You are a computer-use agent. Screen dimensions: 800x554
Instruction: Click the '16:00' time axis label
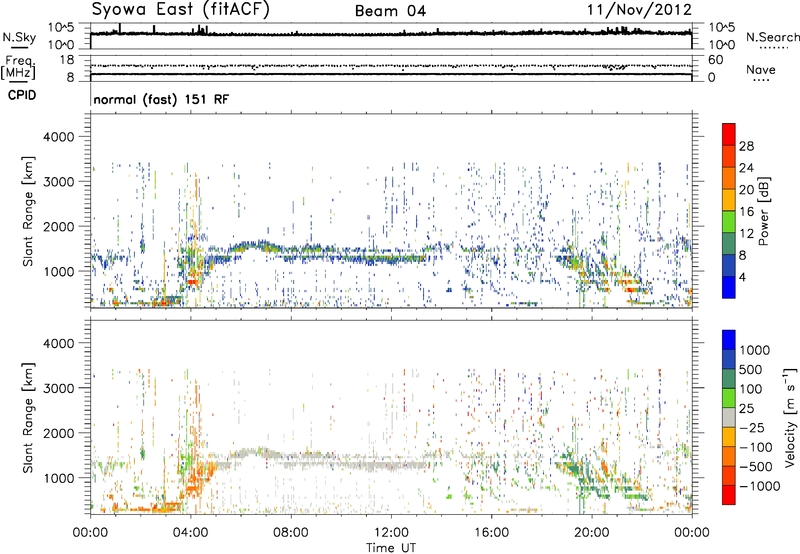pyautogui.click(x=491, y=533)
